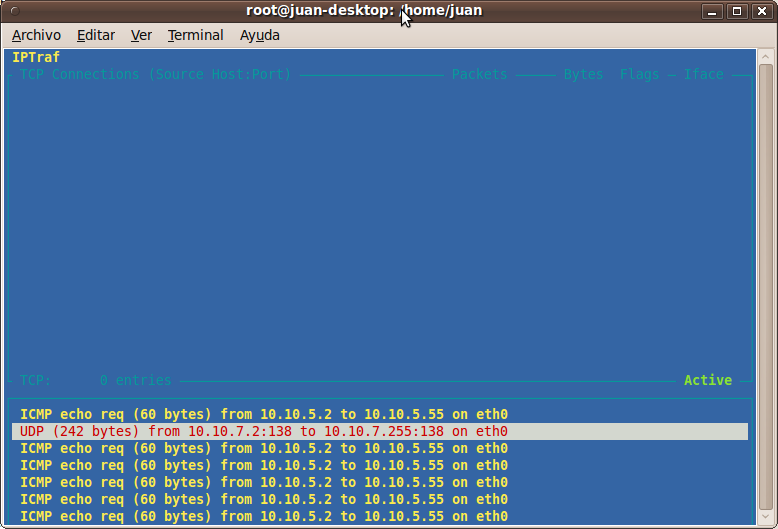Close the terminal window

pos(762,11)
